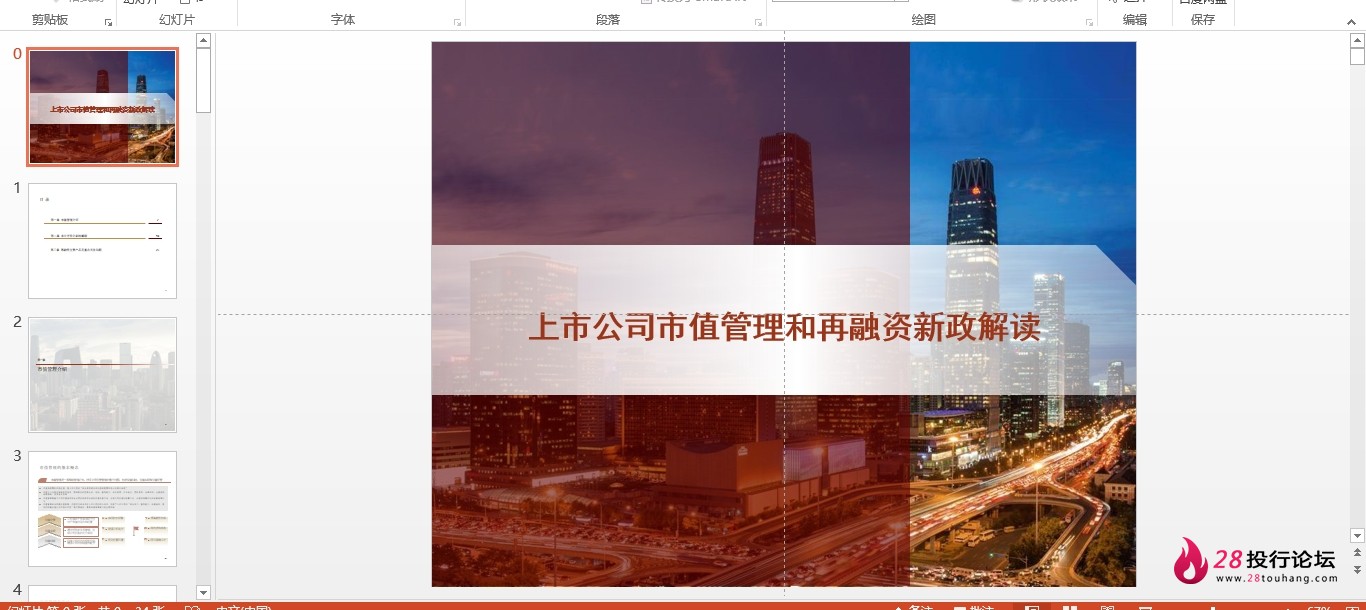Click the 保存 group label
The image size is (1366, 610).
[x=1203, y=19]
